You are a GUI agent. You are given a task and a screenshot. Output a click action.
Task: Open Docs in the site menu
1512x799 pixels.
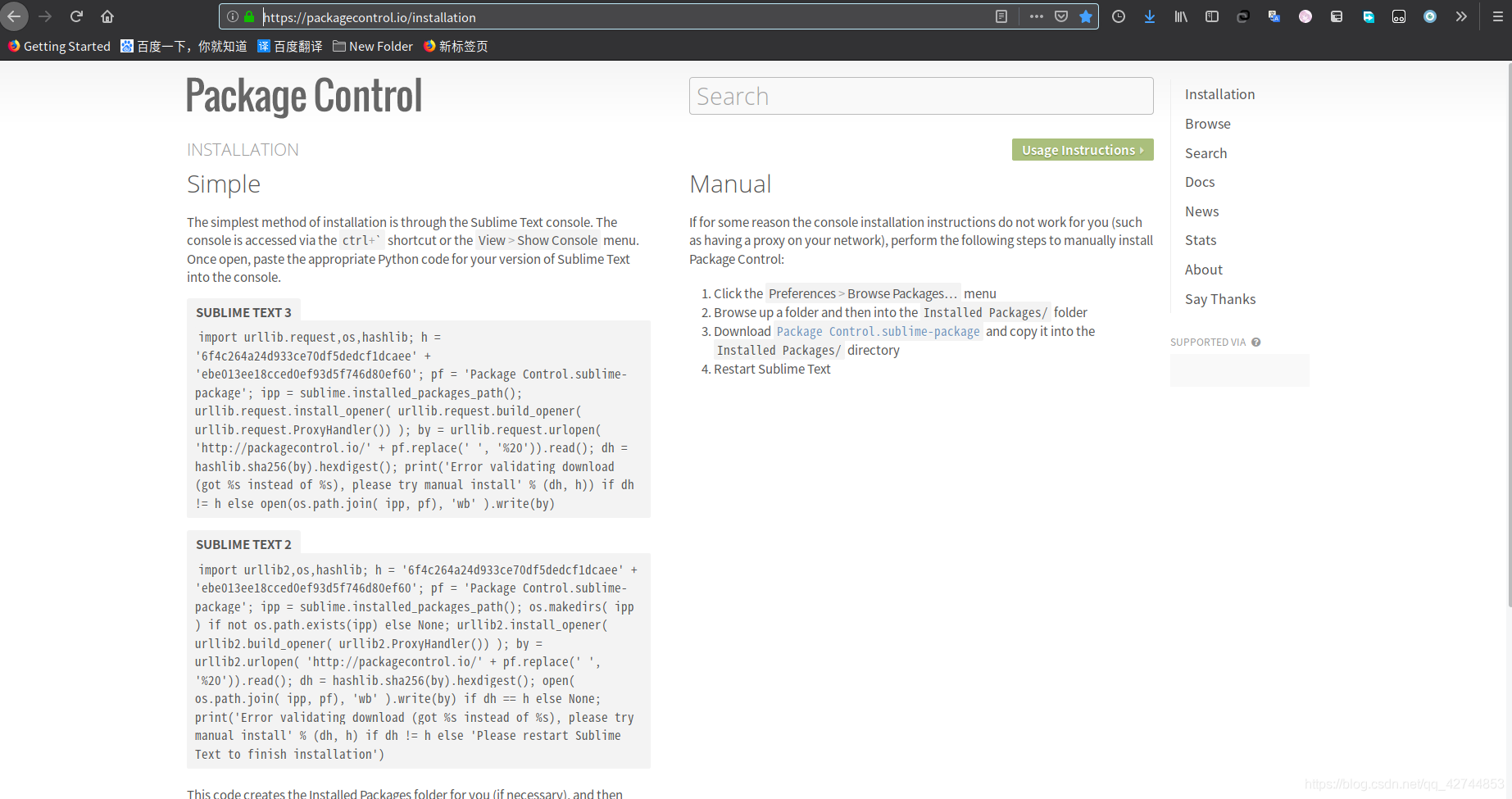(1200, 182)
